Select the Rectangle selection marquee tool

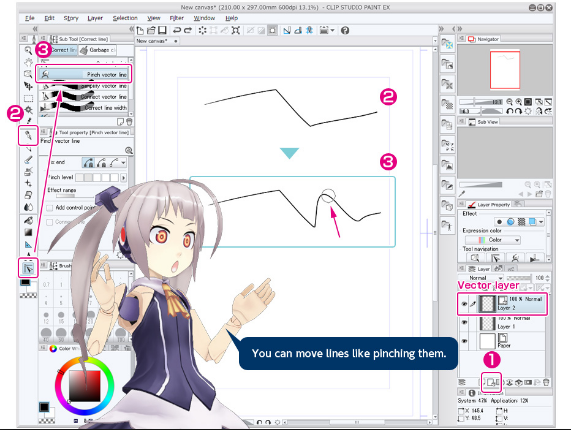pyautogui.click(x=28, y=98)
